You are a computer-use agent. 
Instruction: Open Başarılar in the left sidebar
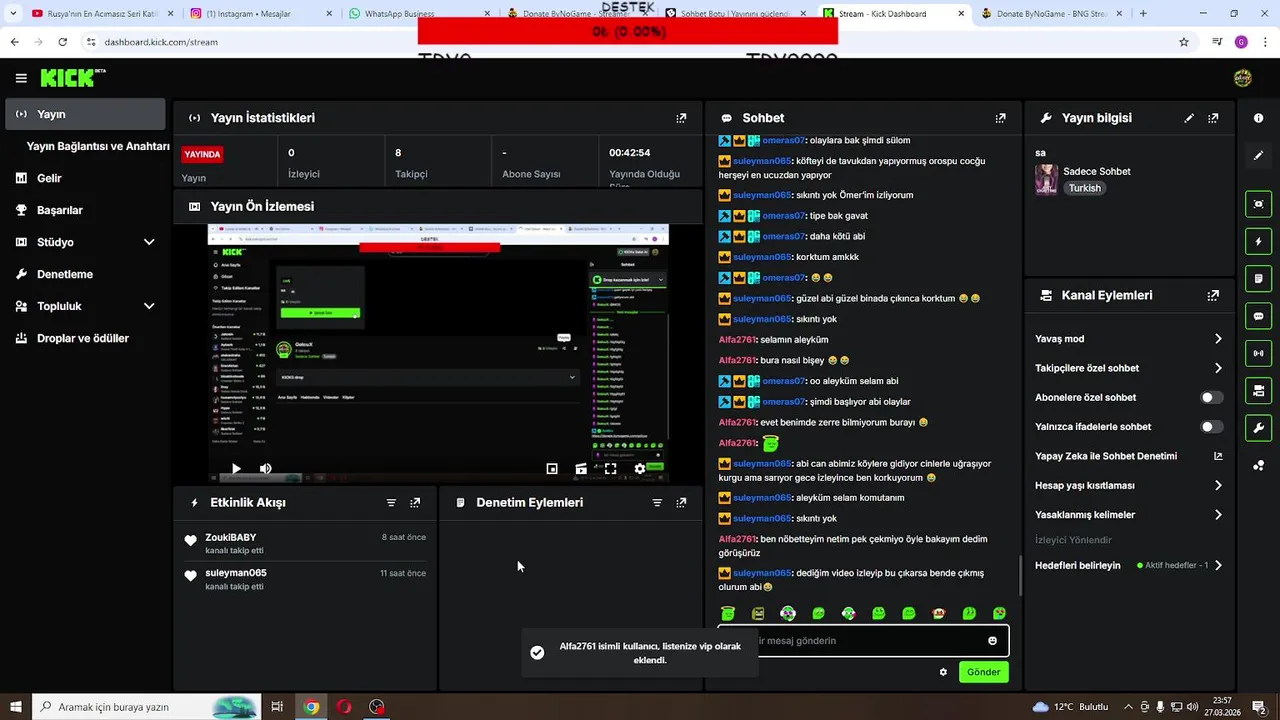click(x=85, y=210)
